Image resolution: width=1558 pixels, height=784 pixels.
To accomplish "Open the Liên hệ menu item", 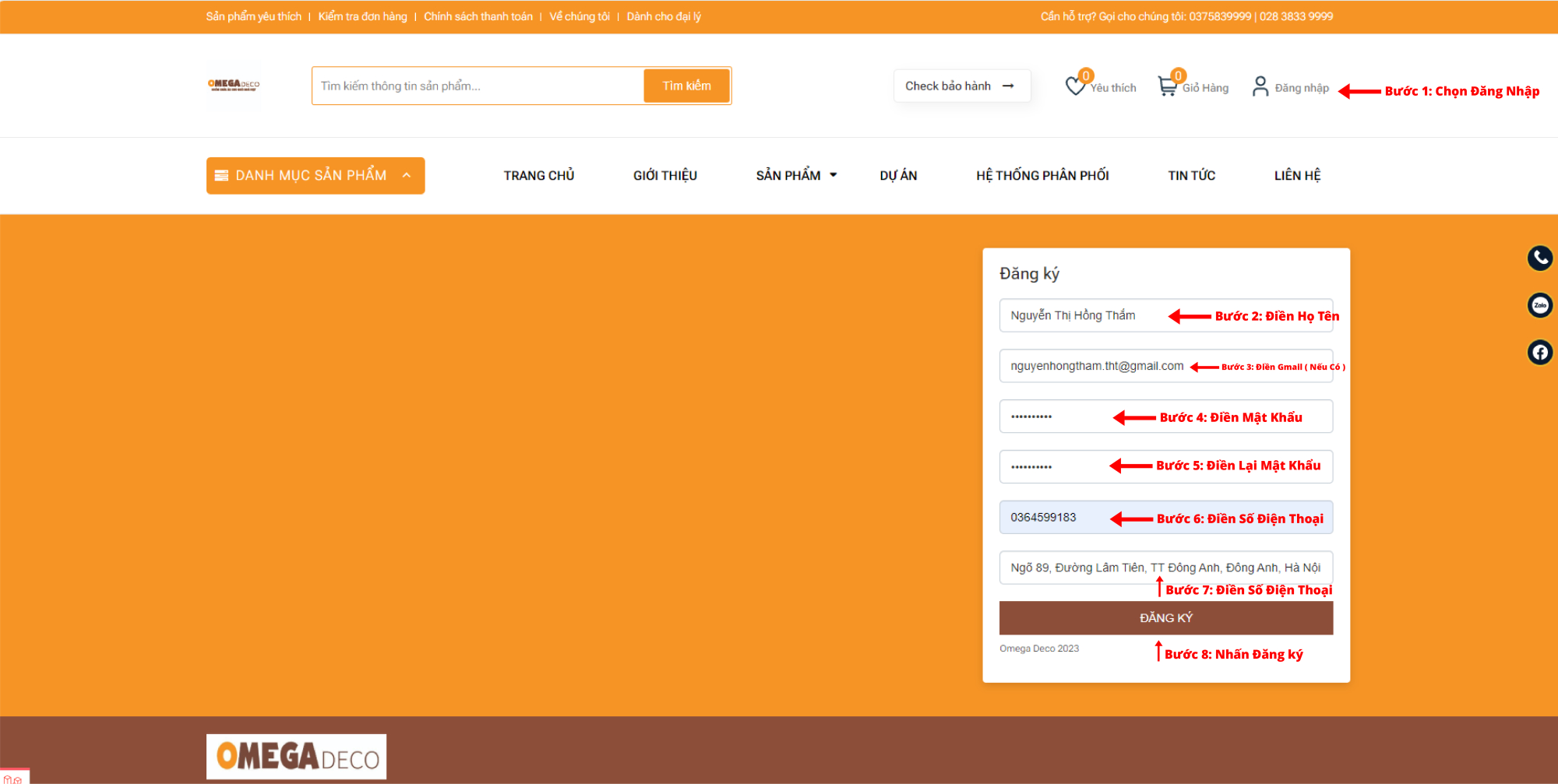I will (1297, 176).
